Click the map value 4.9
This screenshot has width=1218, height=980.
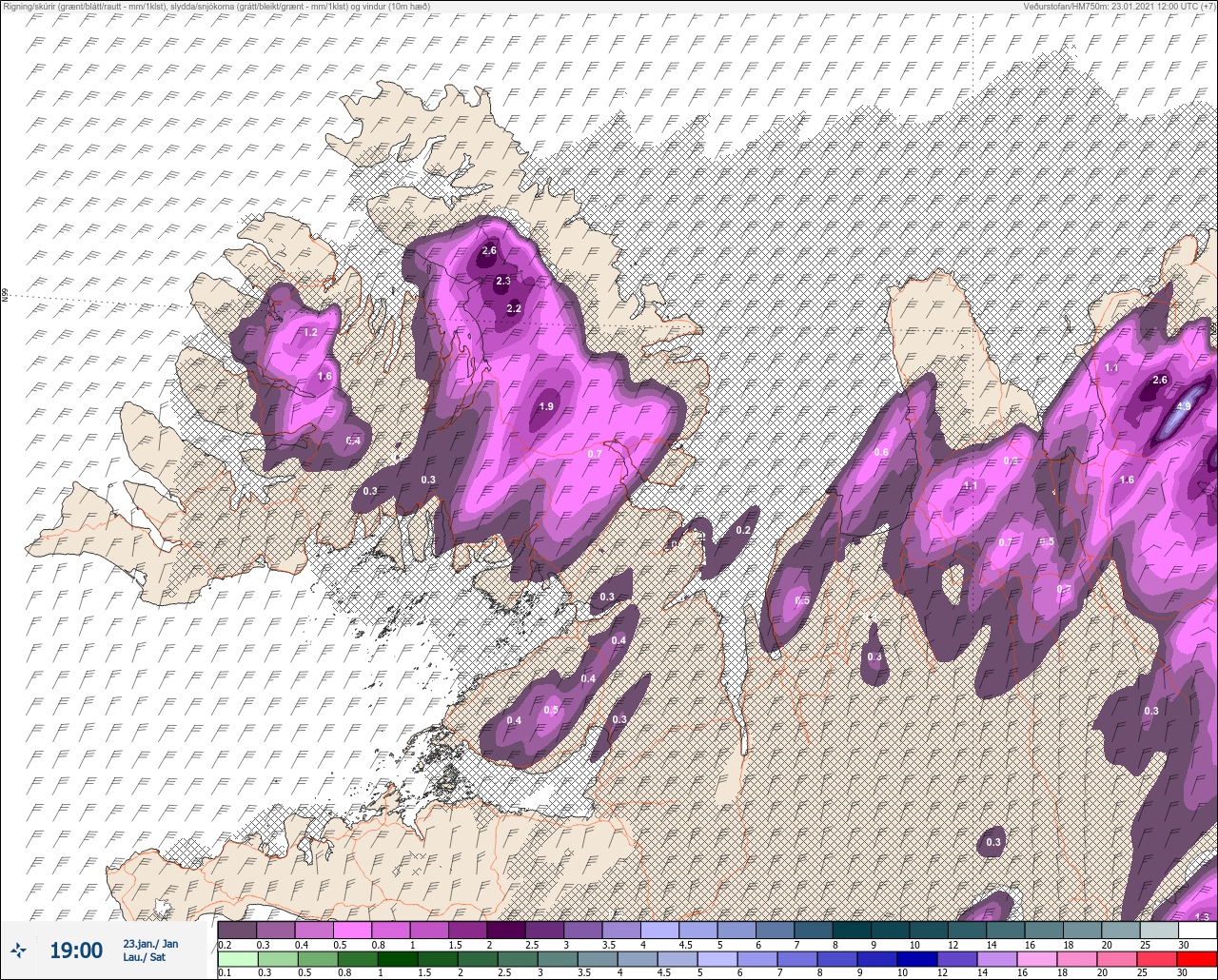click(1184, 406)
